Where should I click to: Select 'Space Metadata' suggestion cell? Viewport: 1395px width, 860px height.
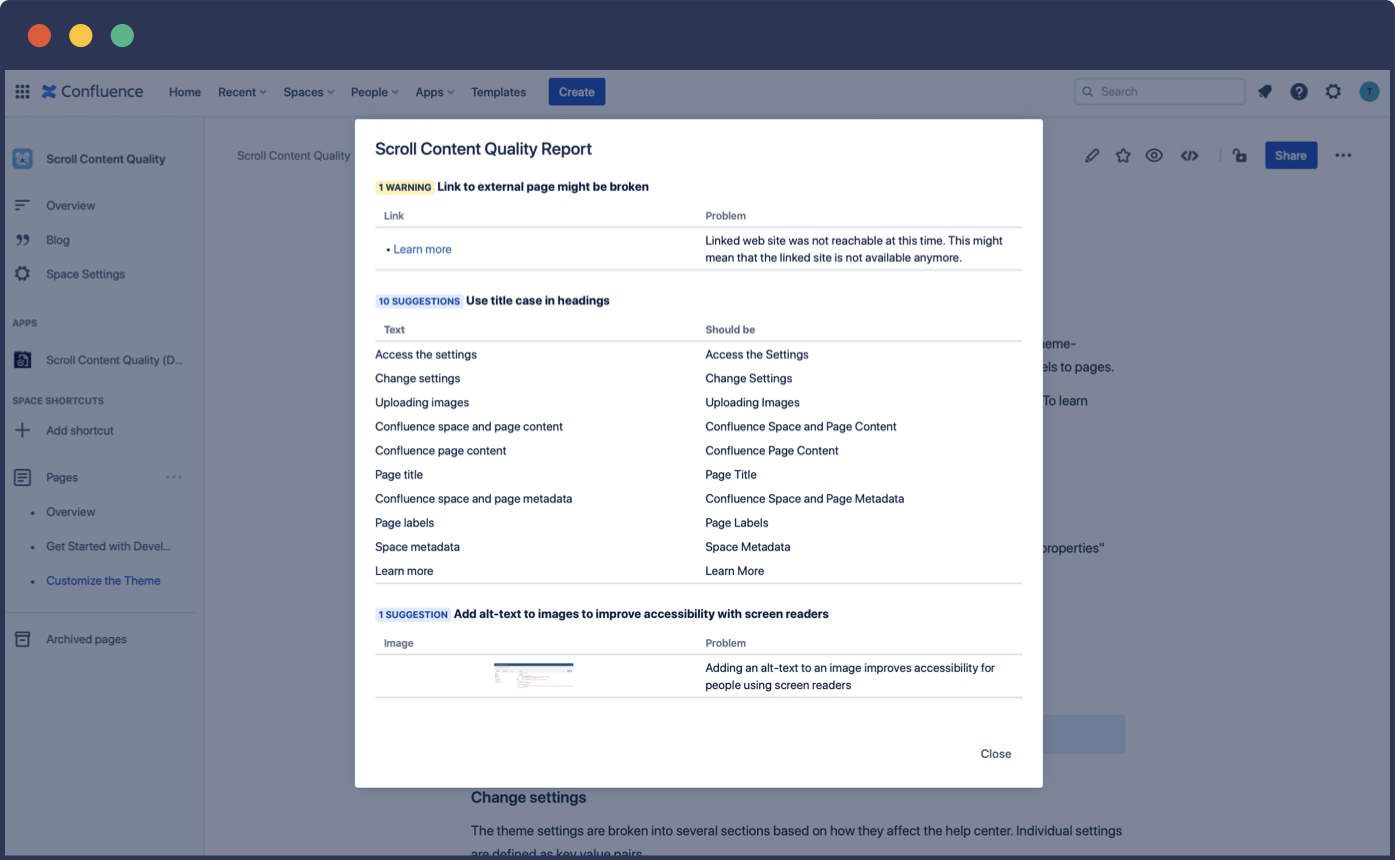748,547
